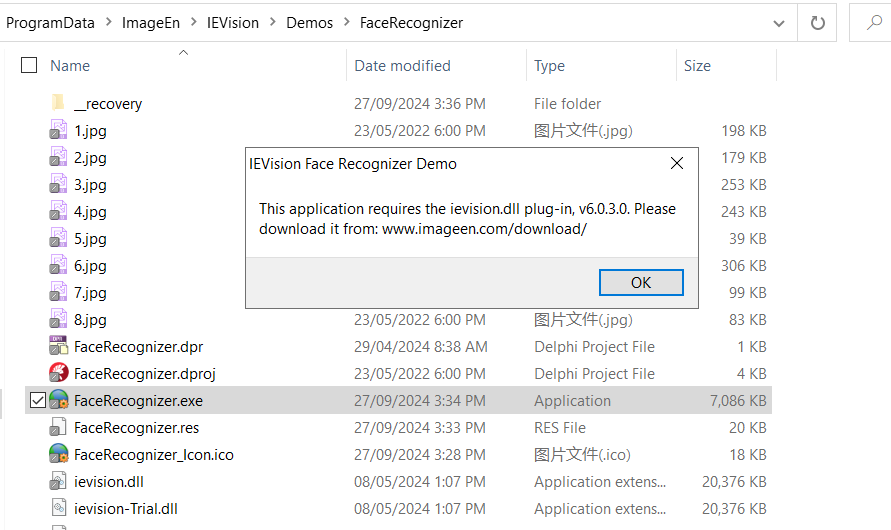Click the ievision.dll file icon
This screenshot has height=530, width=891.
pos(59,481)
